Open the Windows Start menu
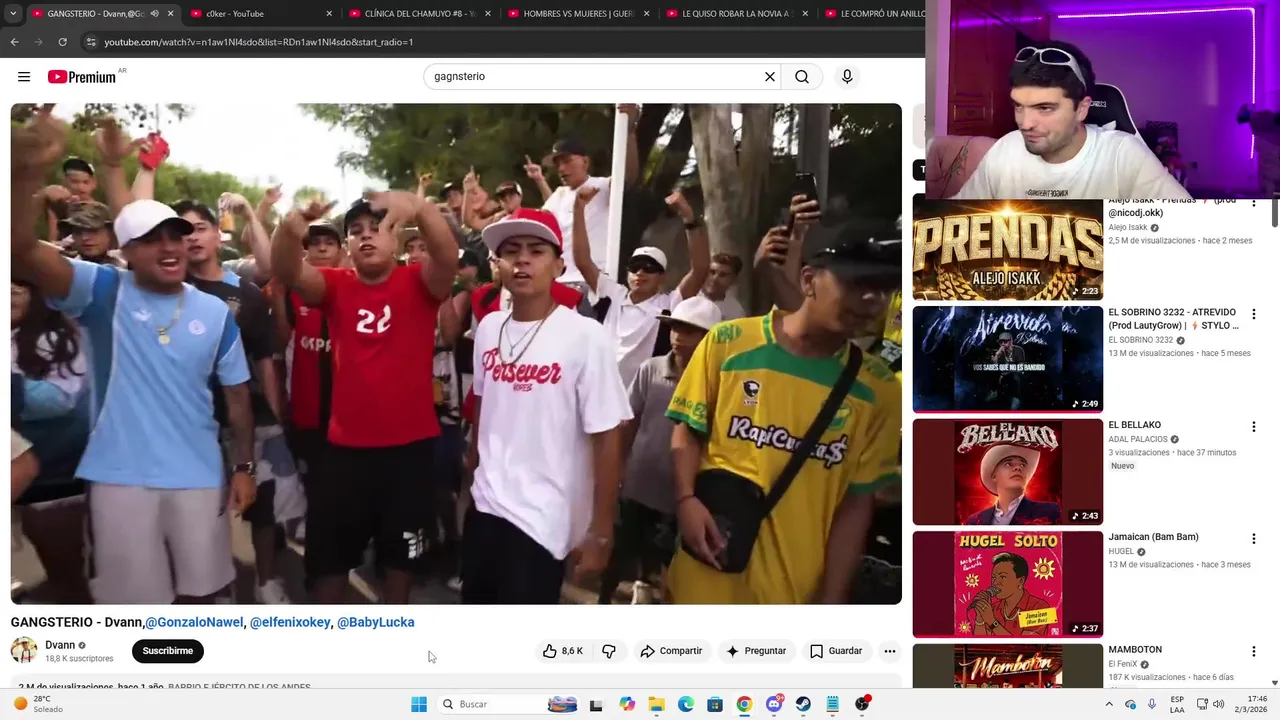Image resolution: width=1280 pixels, height=720 pixels. click(x=419, y=704)
